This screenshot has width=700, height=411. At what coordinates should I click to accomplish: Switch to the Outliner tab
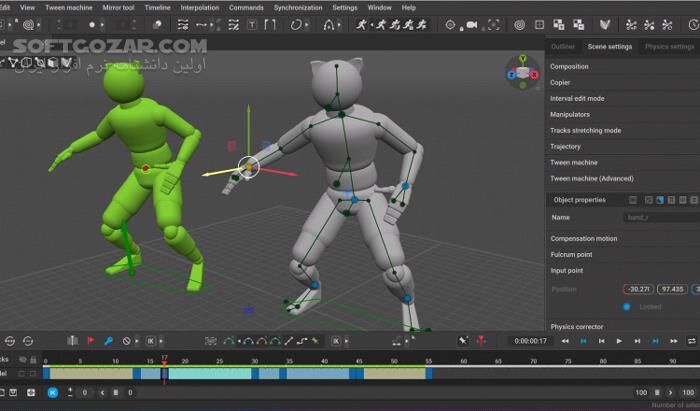click(x=563, y=46)
